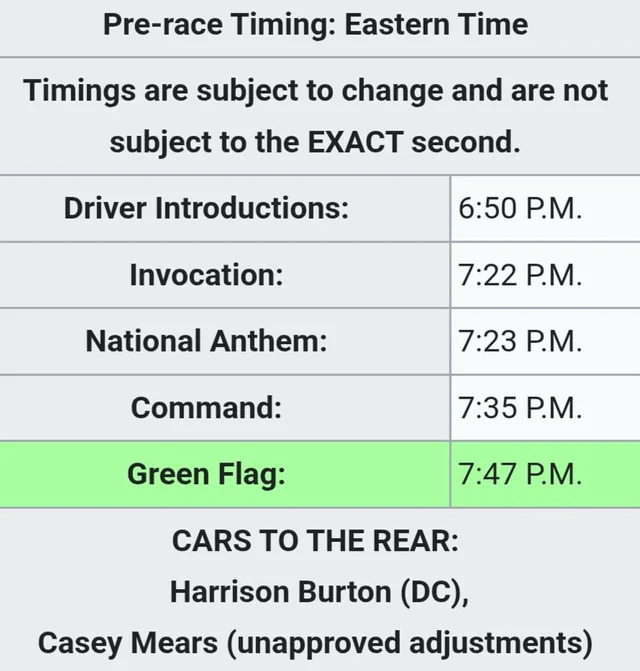
Task: Click the CARS TO THE REAR heading
Action: pyautogui.click(x=315, y=540)
